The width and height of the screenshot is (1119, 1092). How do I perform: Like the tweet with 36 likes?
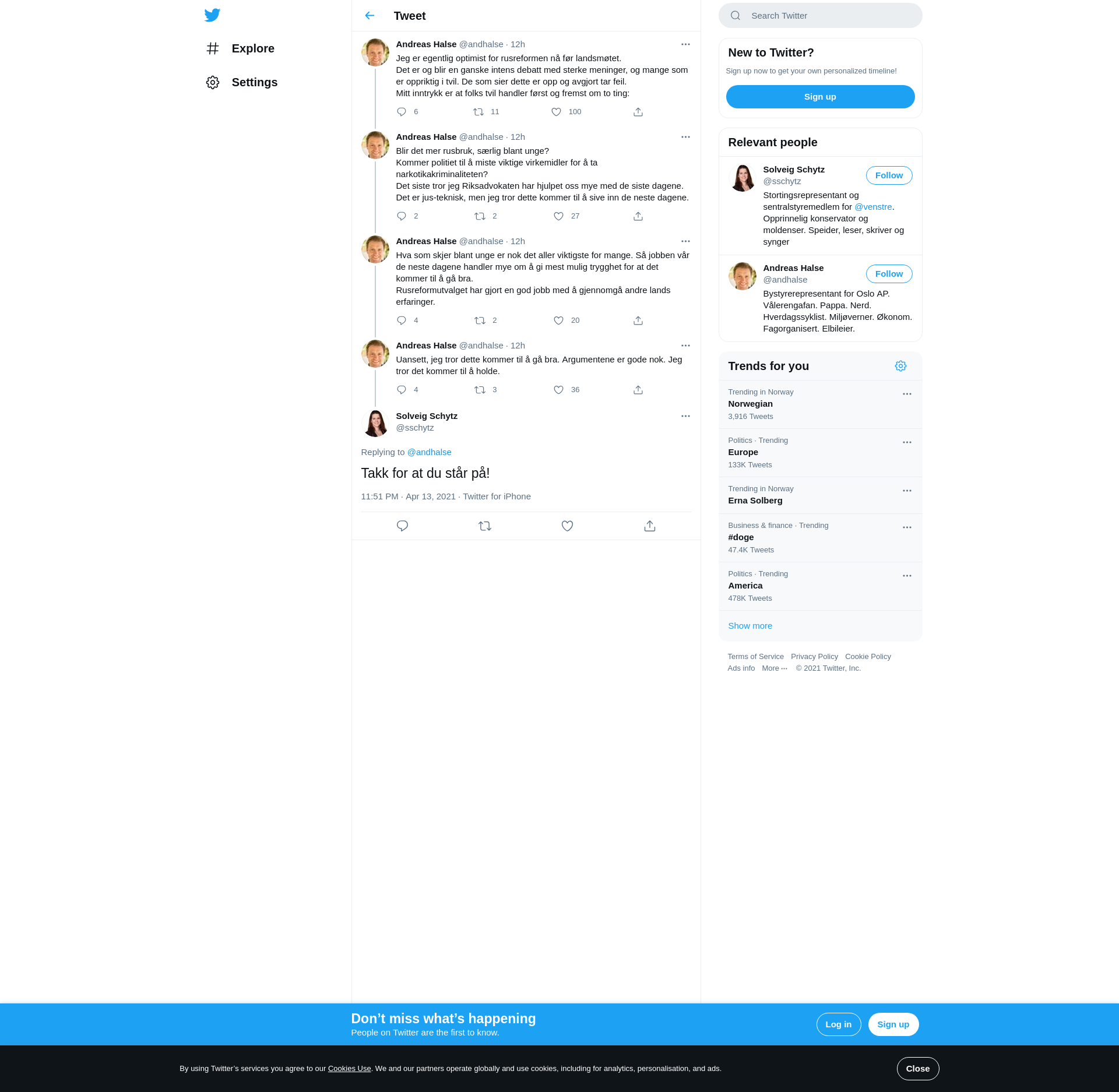tap(558, 390)
